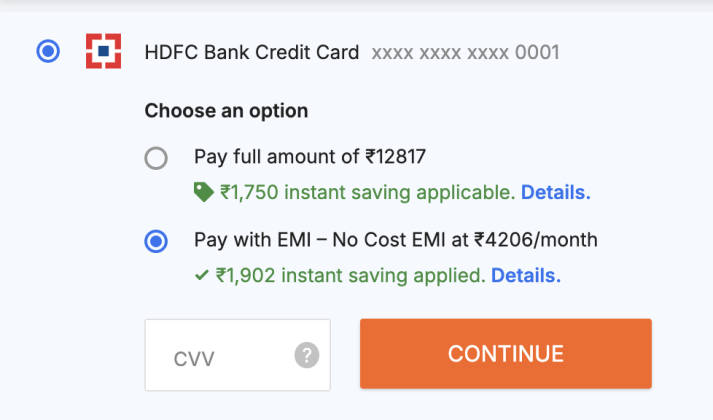The height and width of the screenshot is (420, 713).
Task: Select the HDFC Bank Credit Card radio button
Action: pyautogui.click(x=48, y=52)
